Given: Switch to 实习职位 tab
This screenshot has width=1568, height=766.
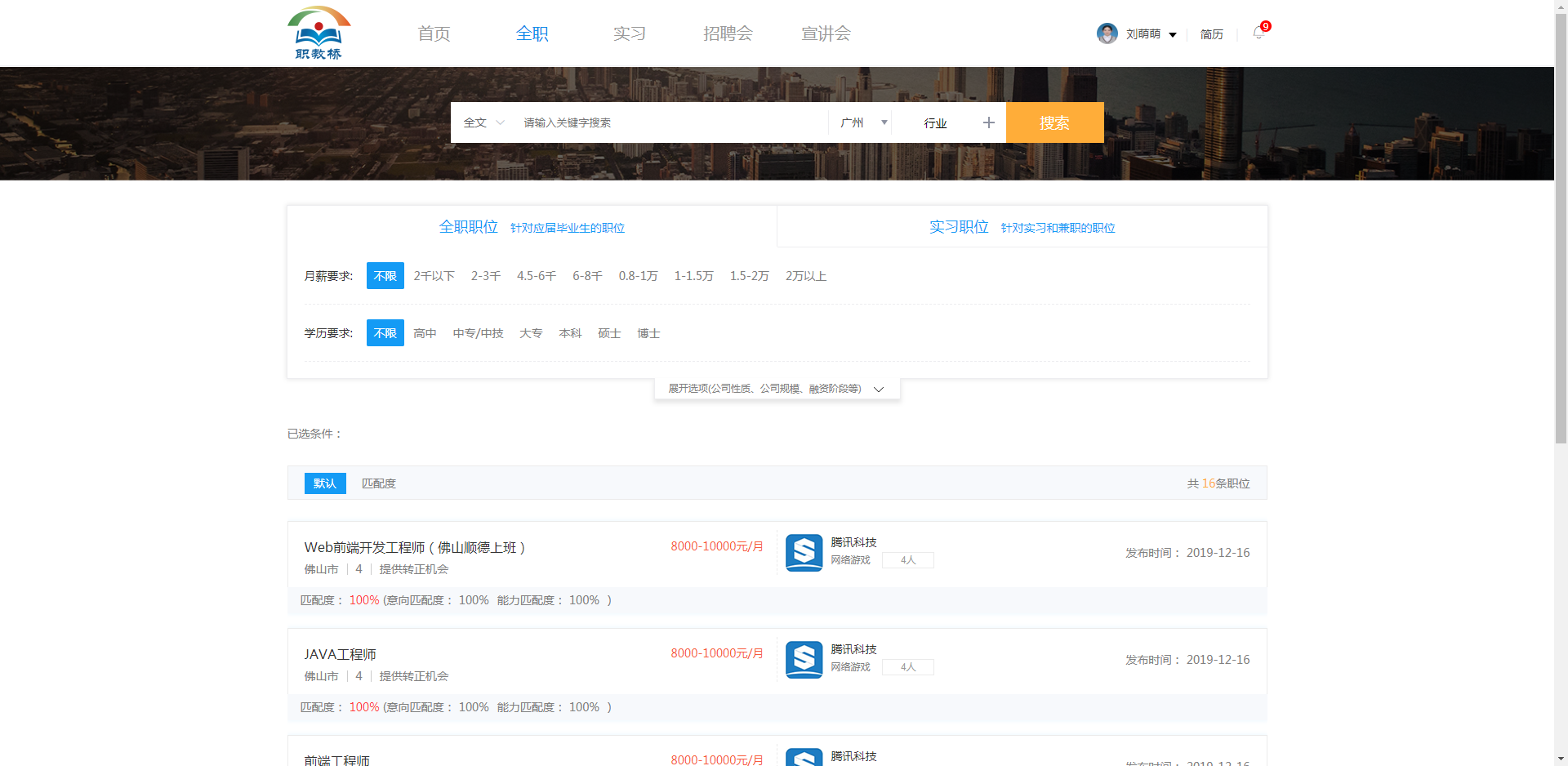Looking at the screenshot, I should point(1022,227).
